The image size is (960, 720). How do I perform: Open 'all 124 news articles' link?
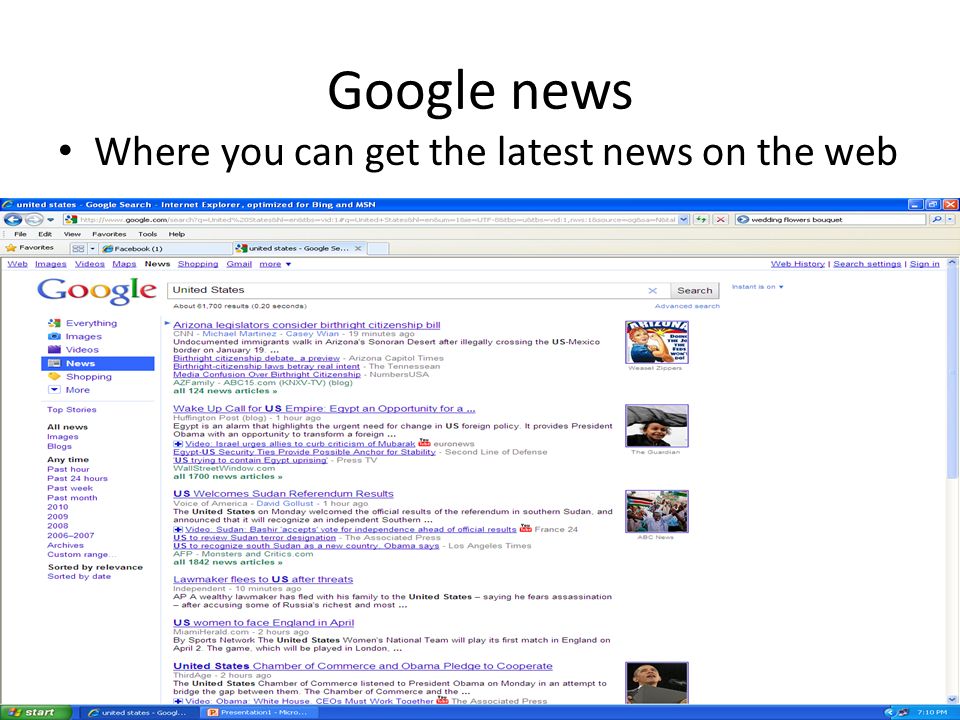(225, 391)
